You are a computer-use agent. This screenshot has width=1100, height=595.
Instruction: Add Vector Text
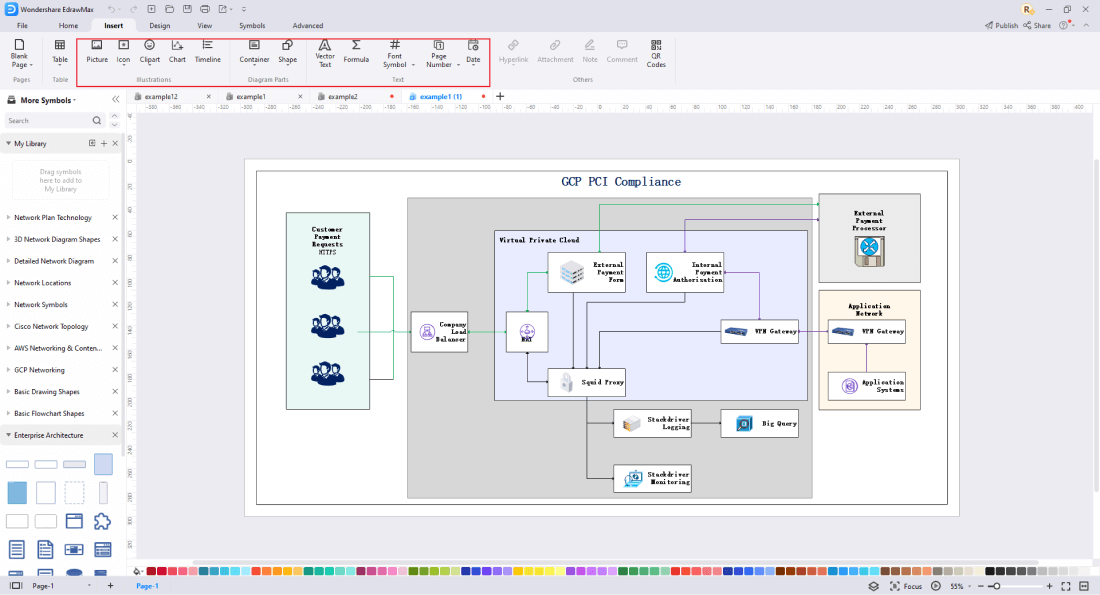pos(325,54)
